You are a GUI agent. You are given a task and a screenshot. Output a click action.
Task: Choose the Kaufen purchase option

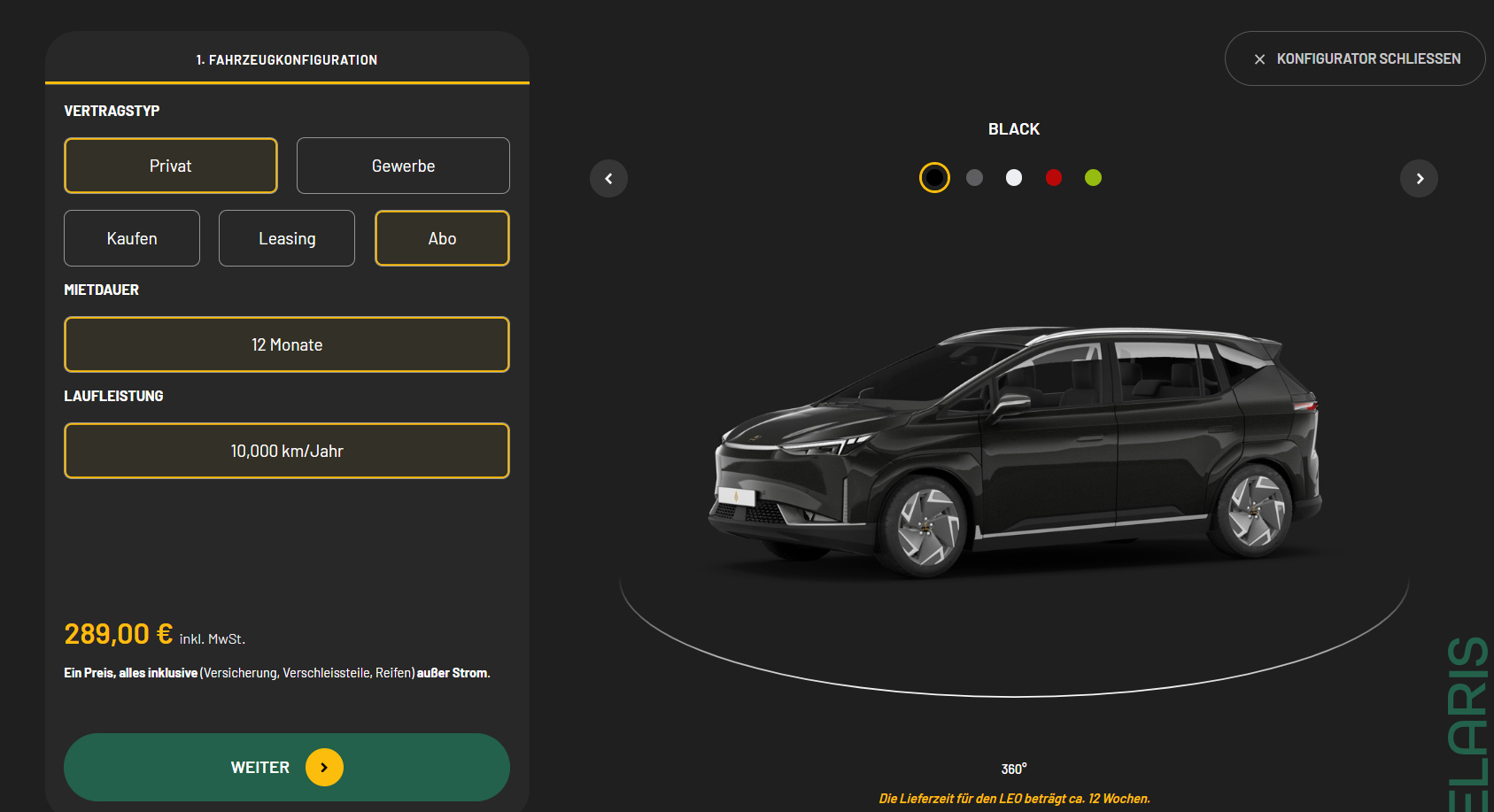(x=132, y=238)
